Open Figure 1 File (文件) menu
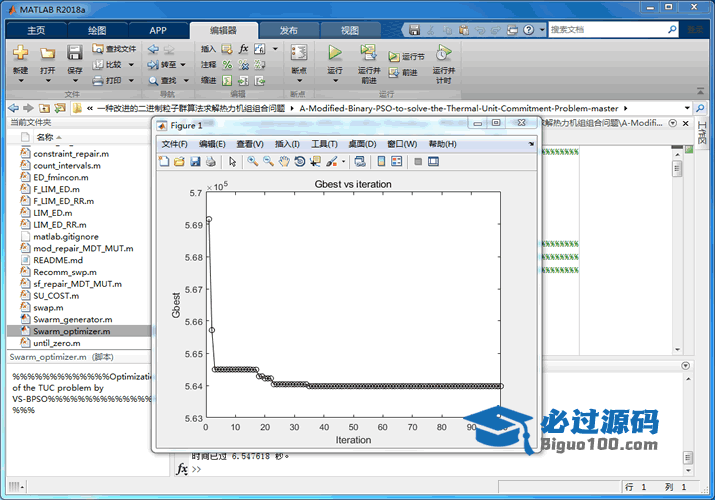The height and width of the screenshot is (500, 715). [174, 144]
